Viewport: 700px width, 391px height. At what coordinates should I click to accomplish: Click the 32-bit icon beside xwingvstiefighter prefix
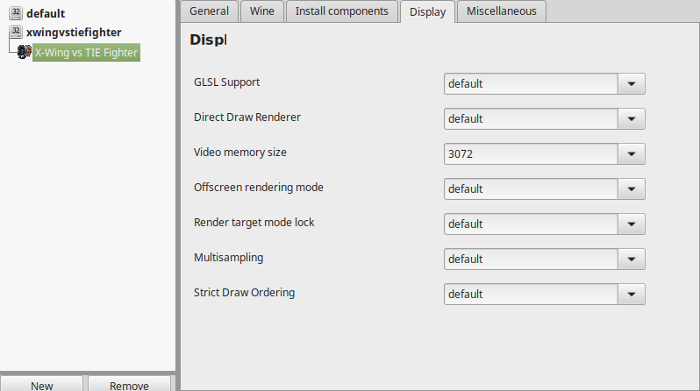pos(16,31)
